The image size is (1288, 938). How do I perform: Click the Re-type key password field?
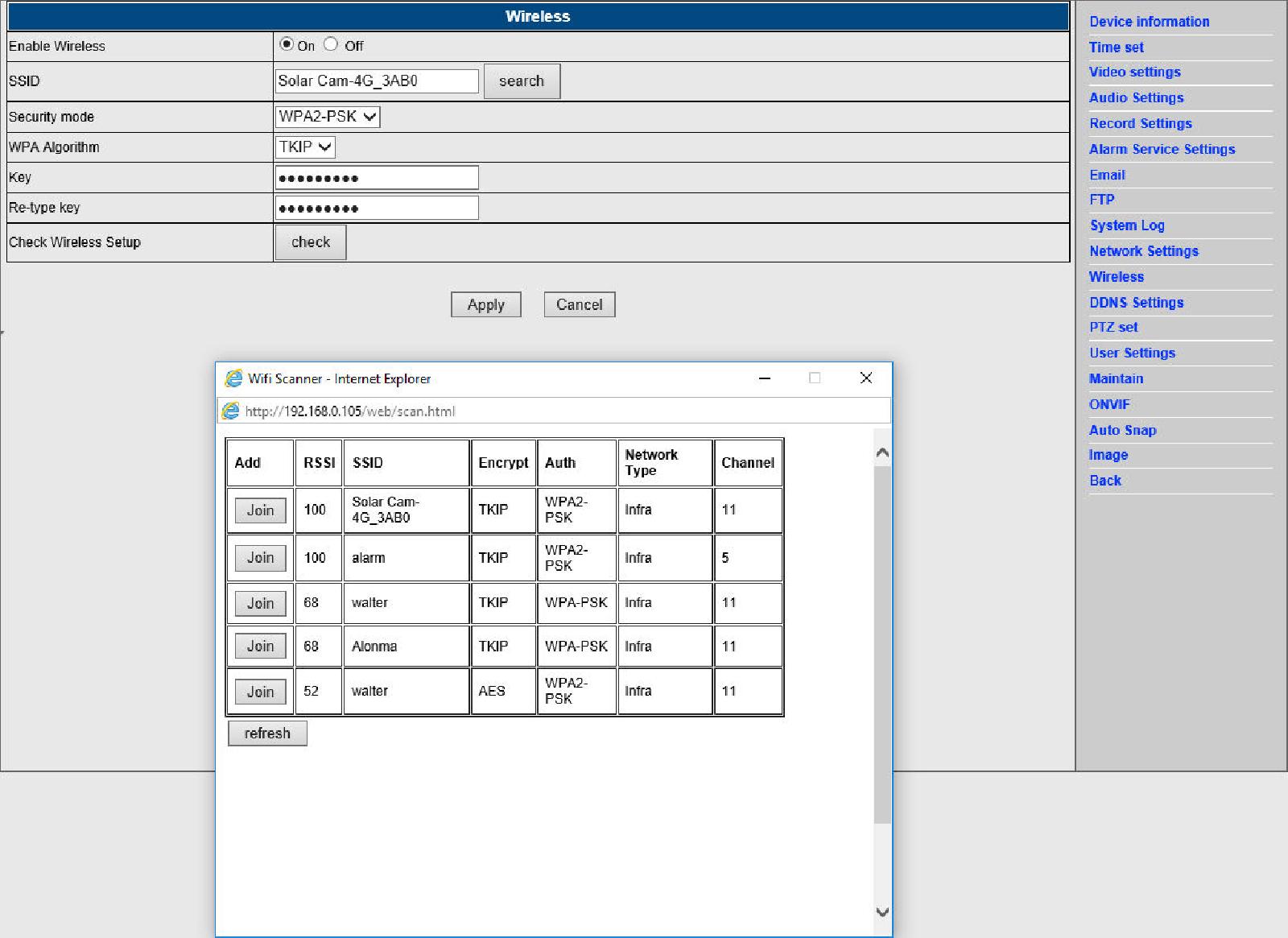(x=377, y=208)
